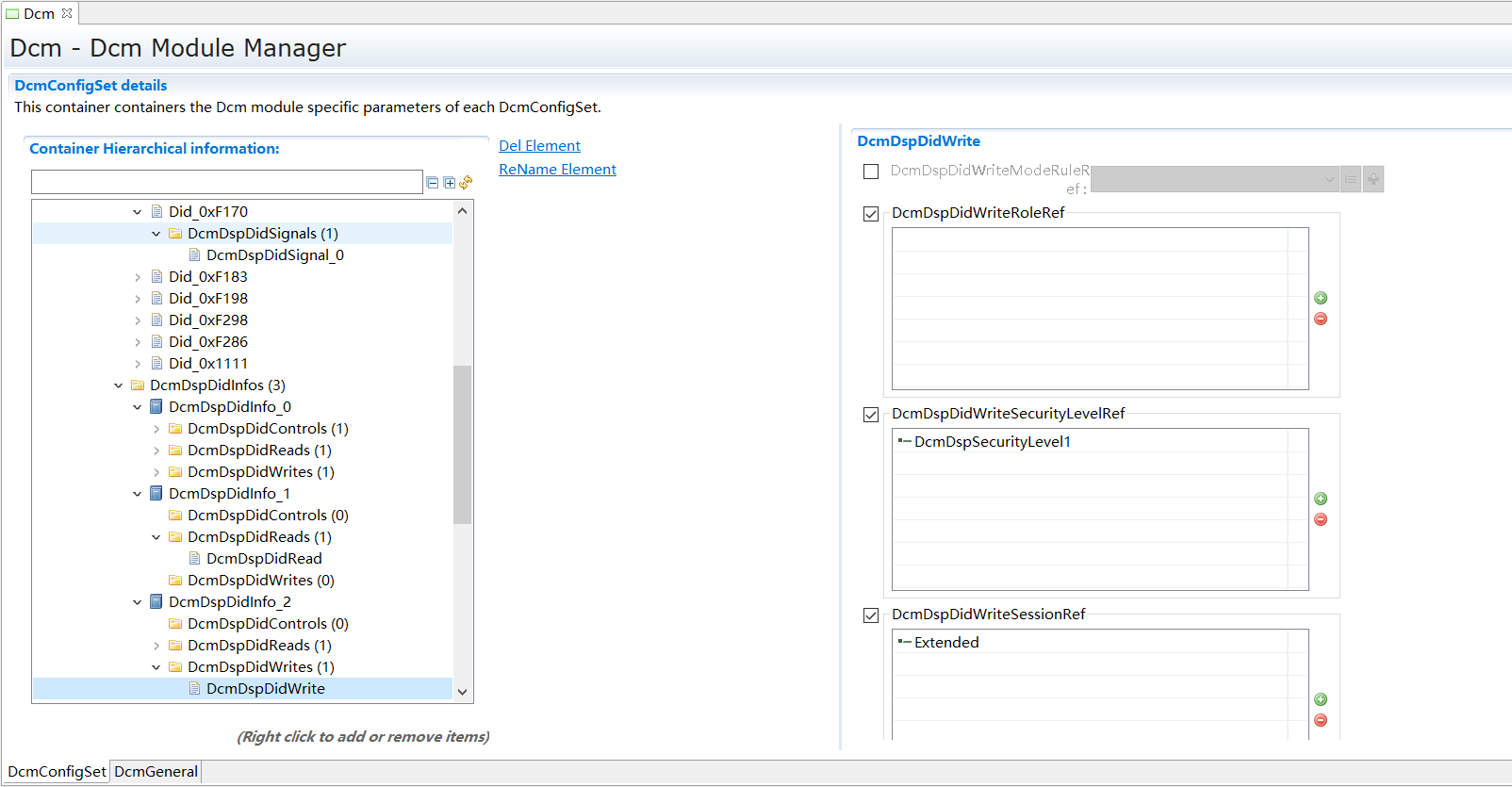The height and width of the screenshot is (787, 1512).
Task: Remove DcmDspDidWriteRoleRef entry with red minus
Action: (x=1321, y=319)
